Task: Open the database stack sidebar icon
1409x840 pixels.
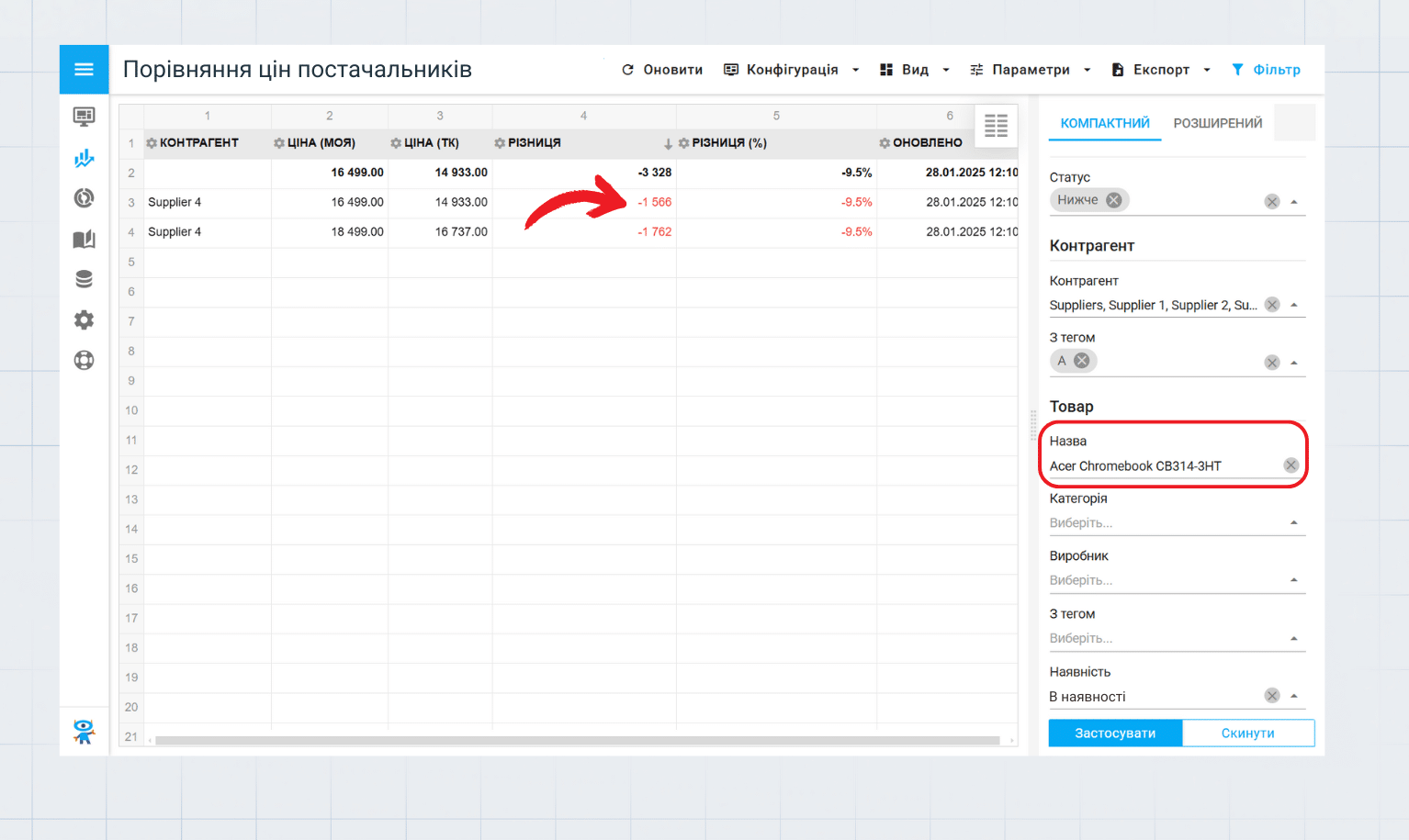Action: pyautogui.click(x=84, y=279)
